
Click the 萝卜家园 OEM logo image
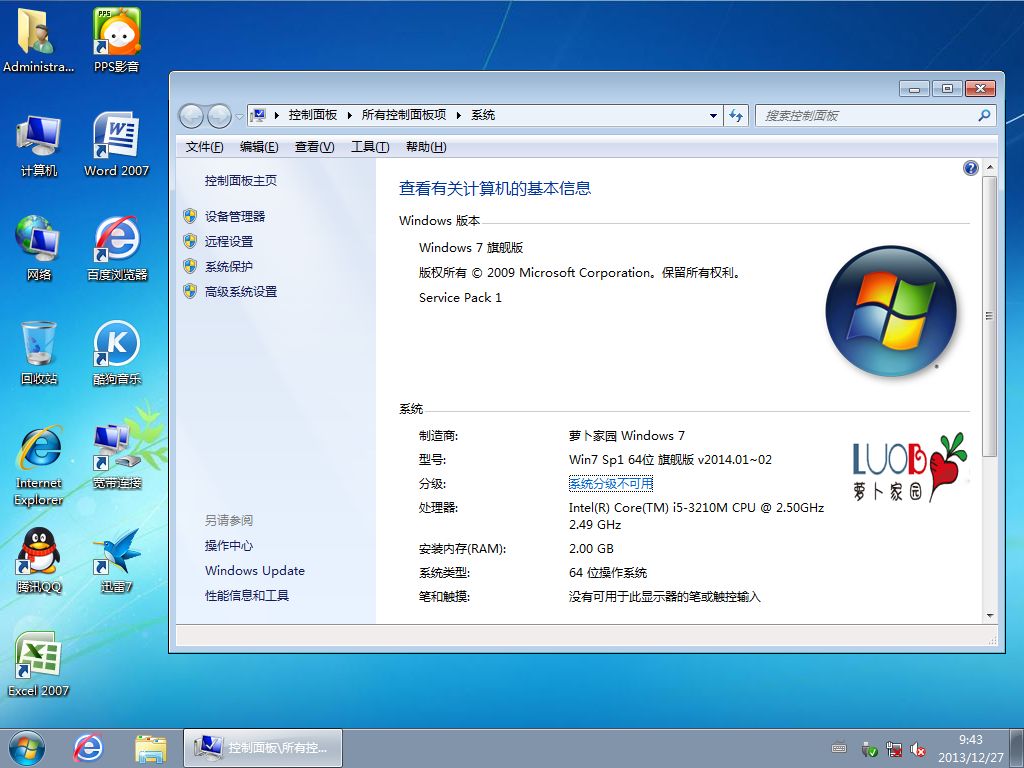(909, 467)
